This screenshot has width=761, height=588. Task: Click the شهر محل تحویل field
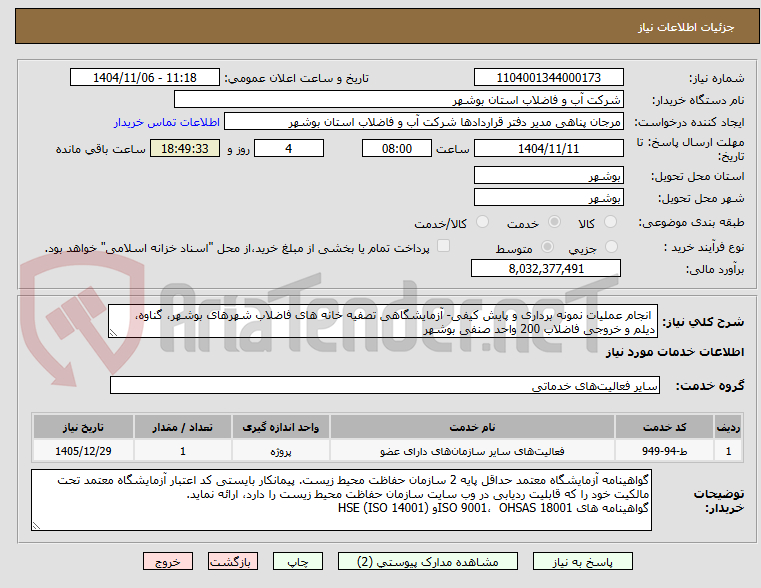(548, 198)
